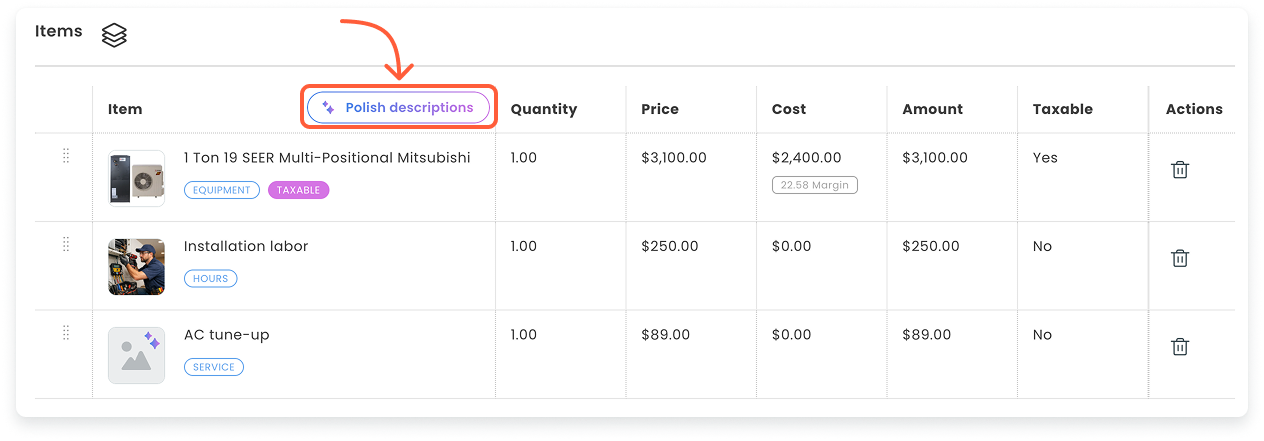Open the Mitsubishi unit product thumbnail

pos(136,178)
